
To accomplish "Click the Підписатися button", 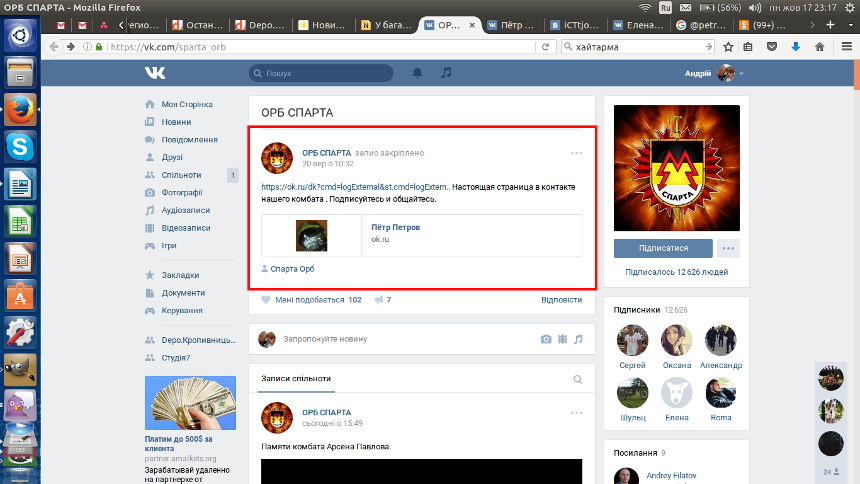I will coord(663,248).
